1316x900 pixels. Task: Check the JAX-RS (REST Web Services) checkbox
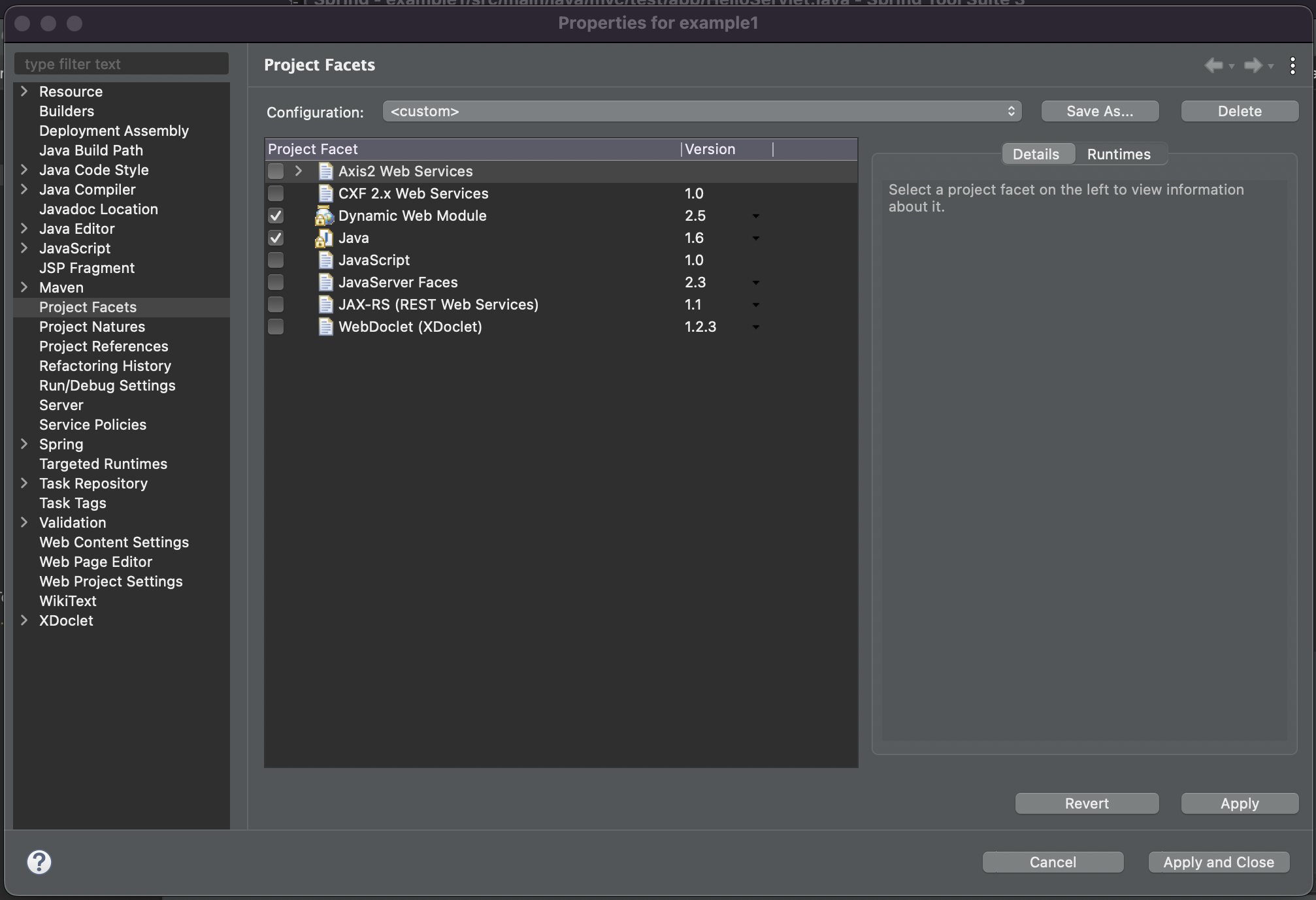pos(276,304)
